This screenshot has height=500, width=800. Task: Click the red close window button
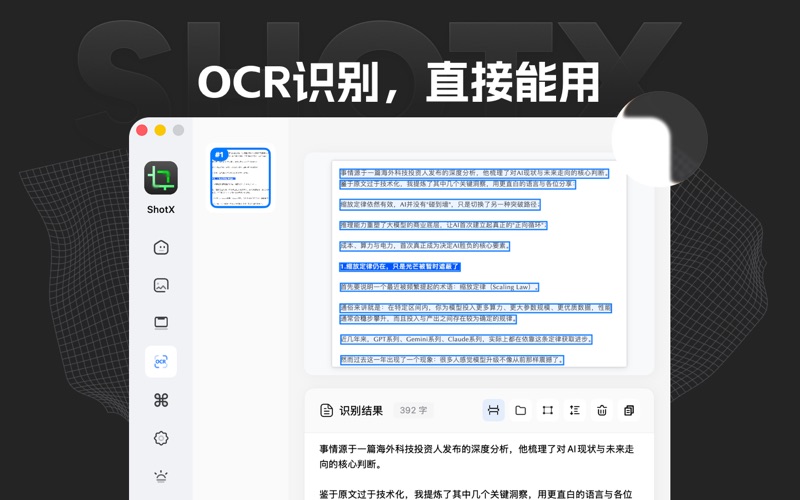tap(142, 130)
